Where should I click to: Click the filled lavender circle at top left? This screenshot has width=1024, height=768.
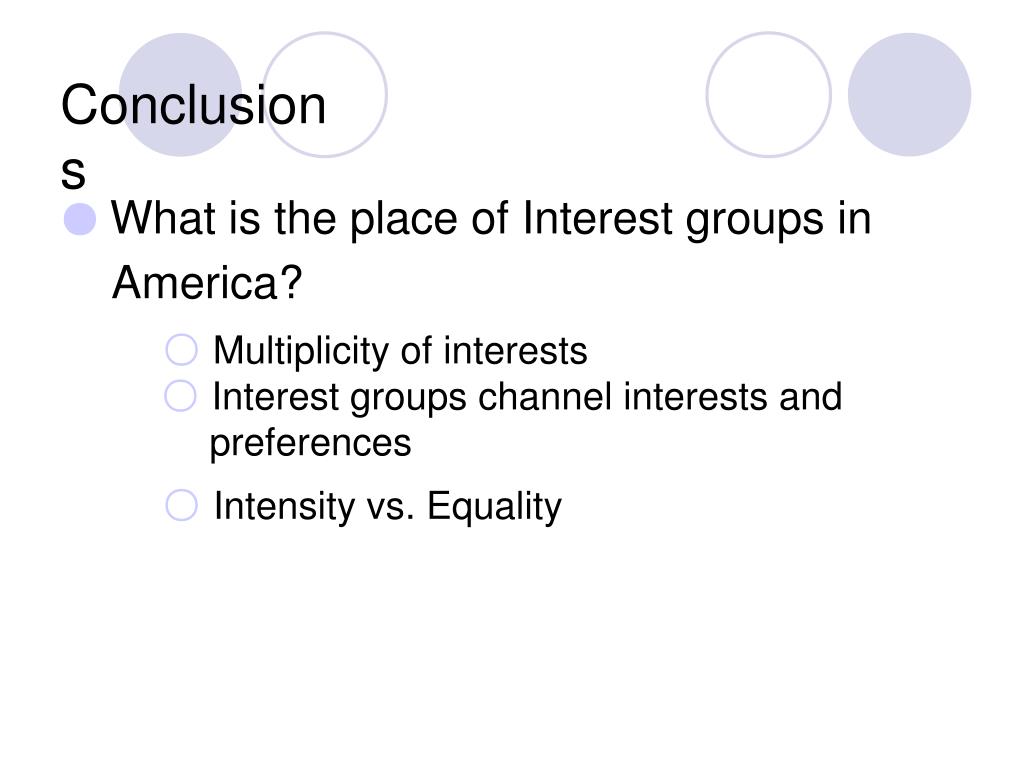pyautogui.click(x=180, y=95)
